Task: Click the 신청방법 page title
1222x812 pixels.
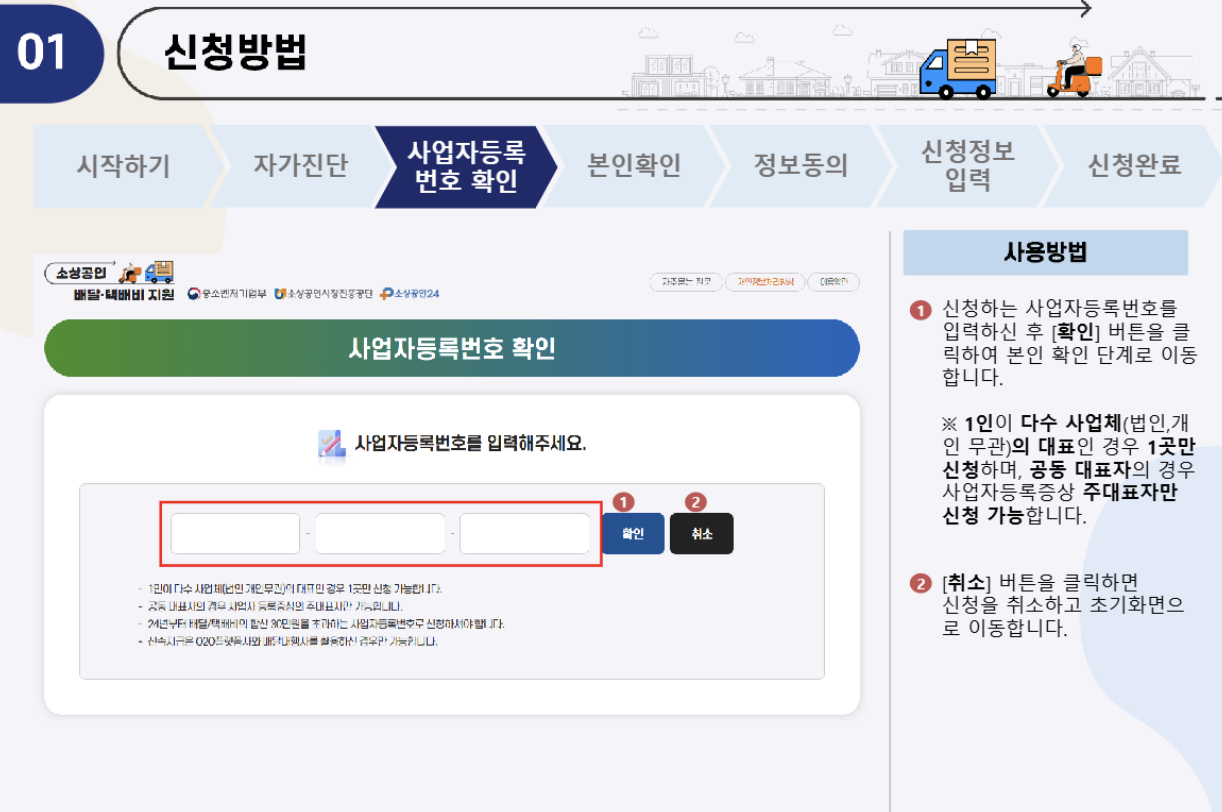Action: 234,51
